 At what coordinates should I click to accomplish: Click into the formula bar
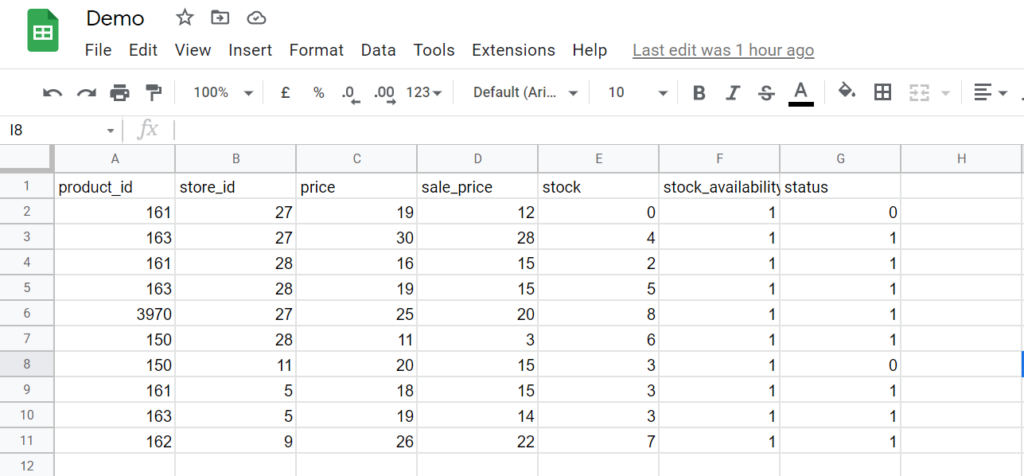(x=598, y=131)
